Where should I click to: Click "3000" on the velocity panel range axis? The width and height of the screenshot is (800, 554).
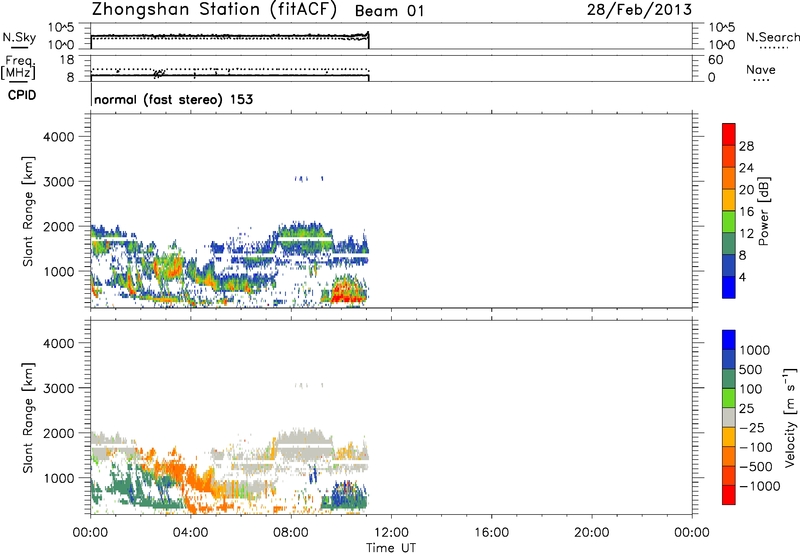(58, 388)
